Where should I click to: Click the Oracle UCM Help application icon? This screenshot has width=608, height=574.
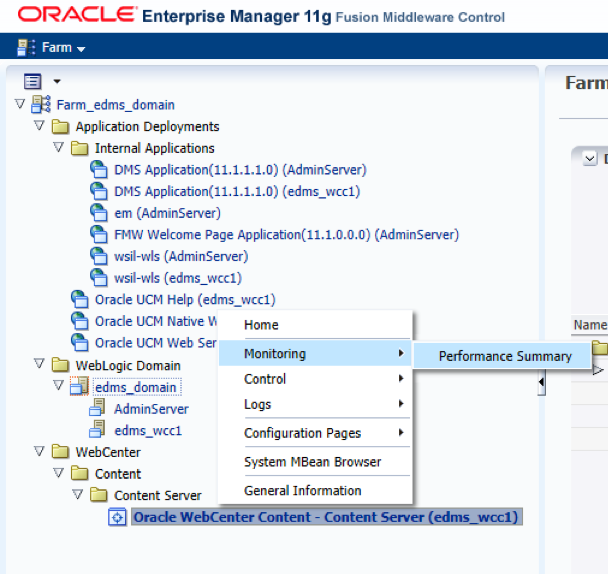pos(79,300)
